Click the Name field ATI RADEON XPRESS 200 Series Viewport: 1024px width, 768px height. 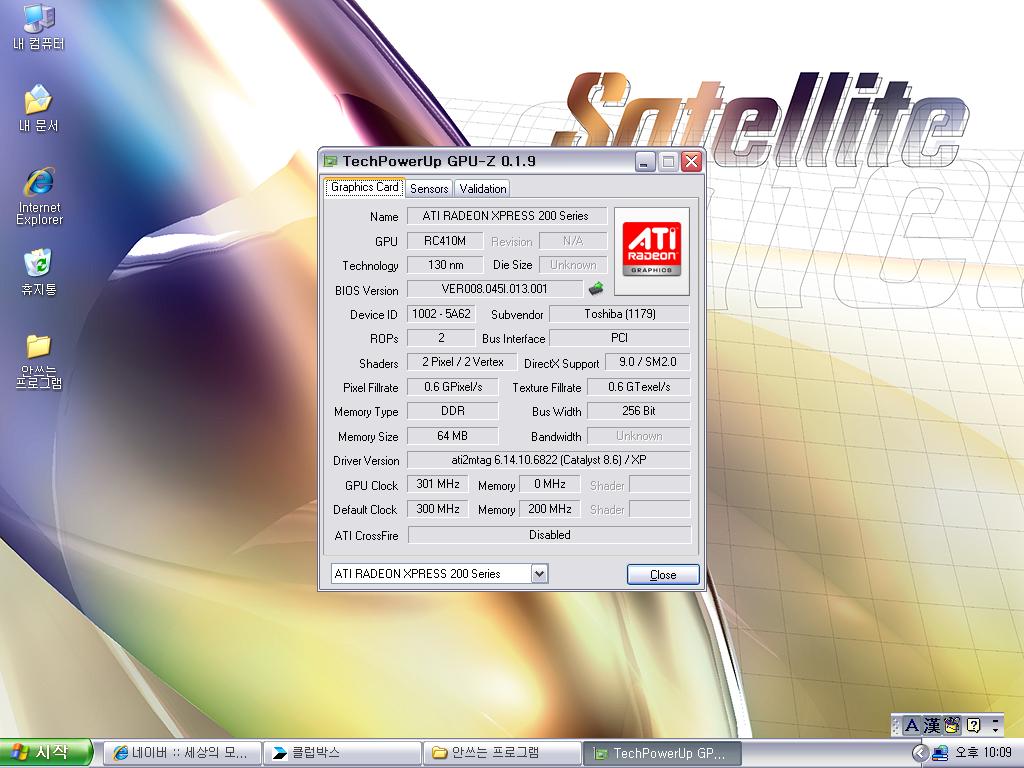click(x=506, y=216)
